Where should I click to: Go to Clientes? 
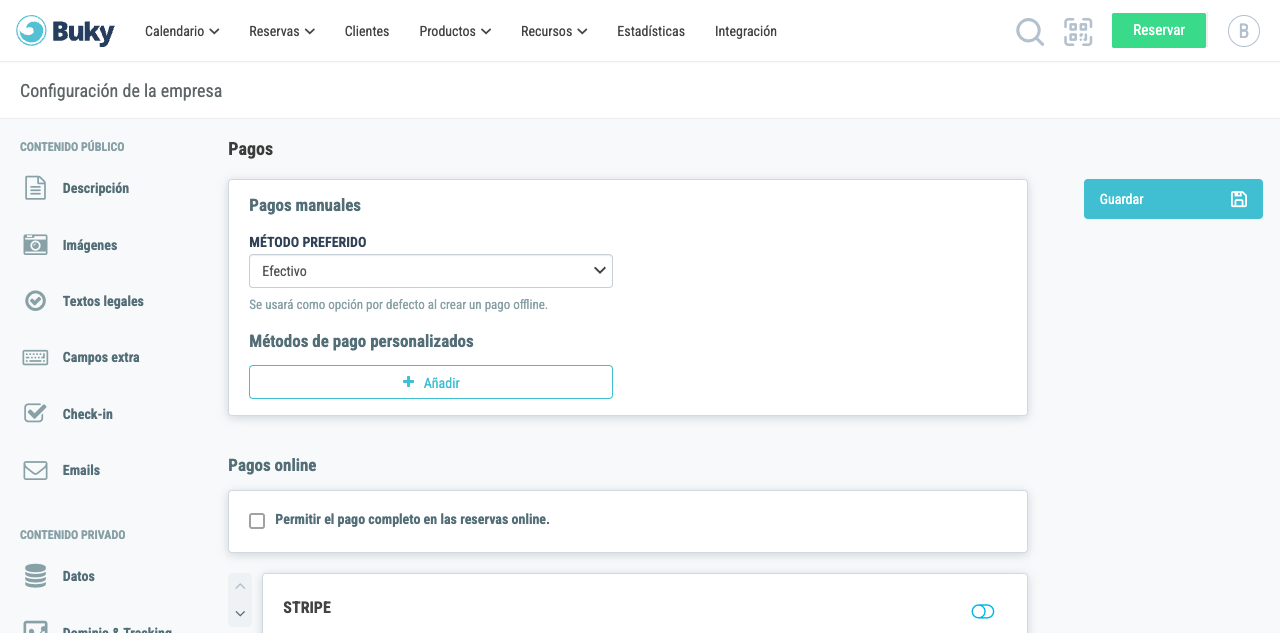(x=367, y=31)
